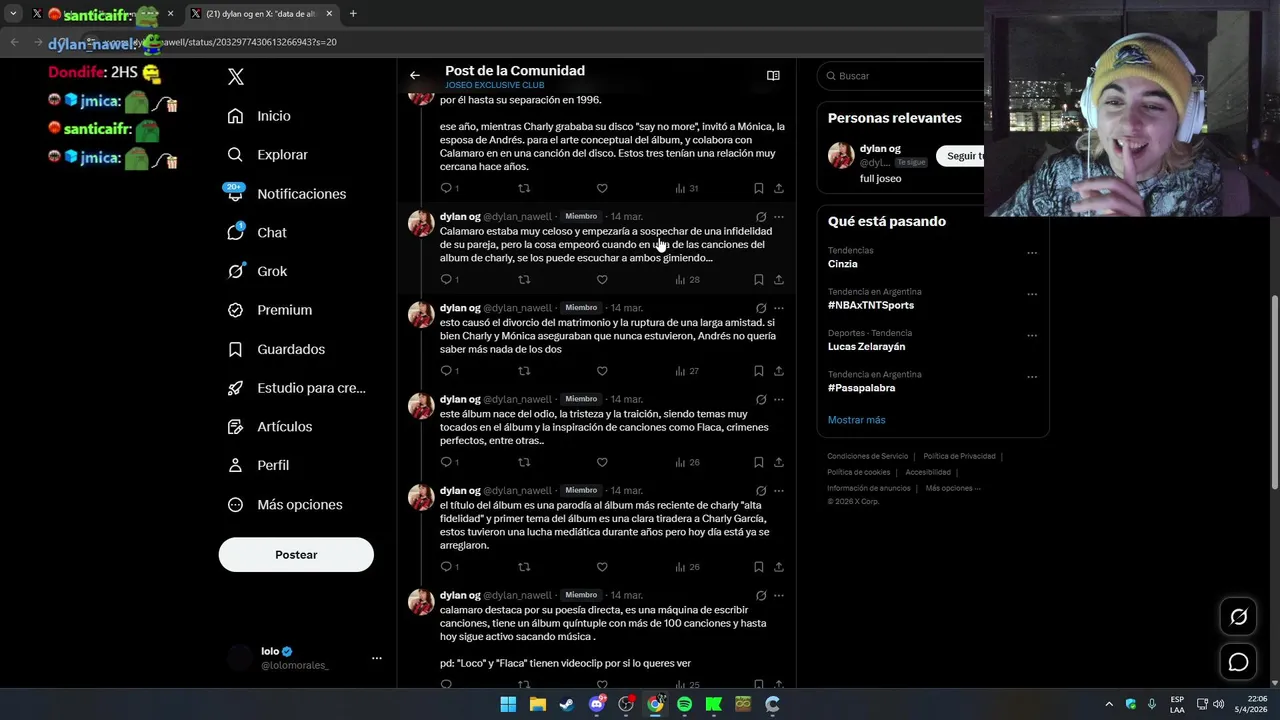Open more menu on 'Calamaro estaba muy celoso' post

(779, 217)
